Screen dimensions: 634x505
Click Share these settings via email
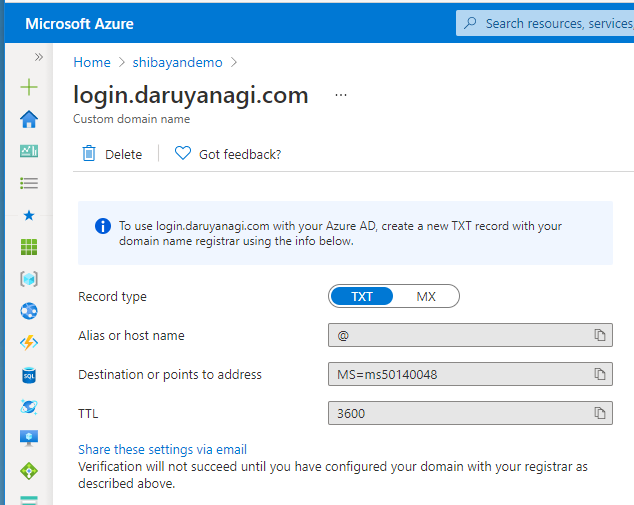(x=162, y=449)
